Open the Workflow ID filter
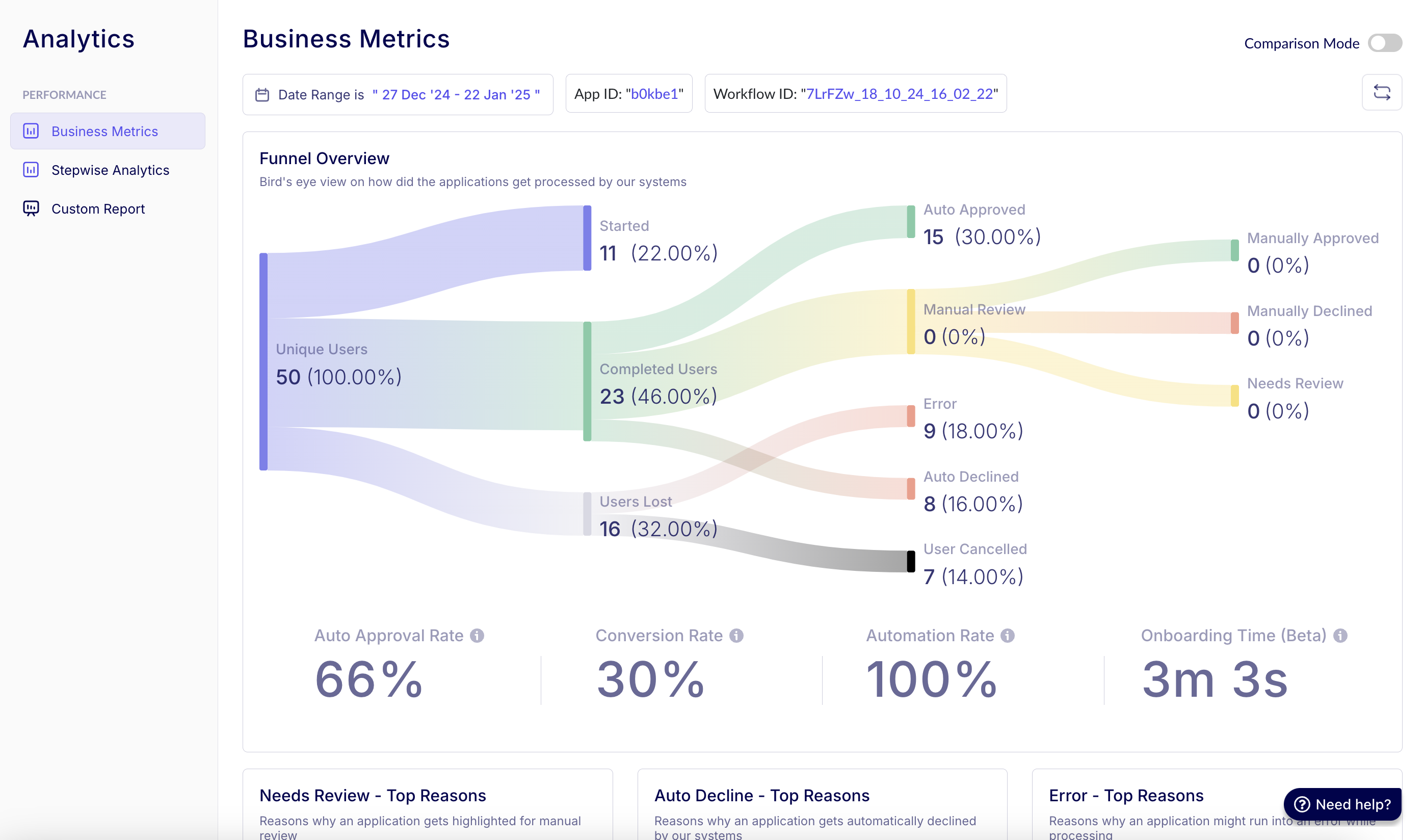 tap(855, 93)
